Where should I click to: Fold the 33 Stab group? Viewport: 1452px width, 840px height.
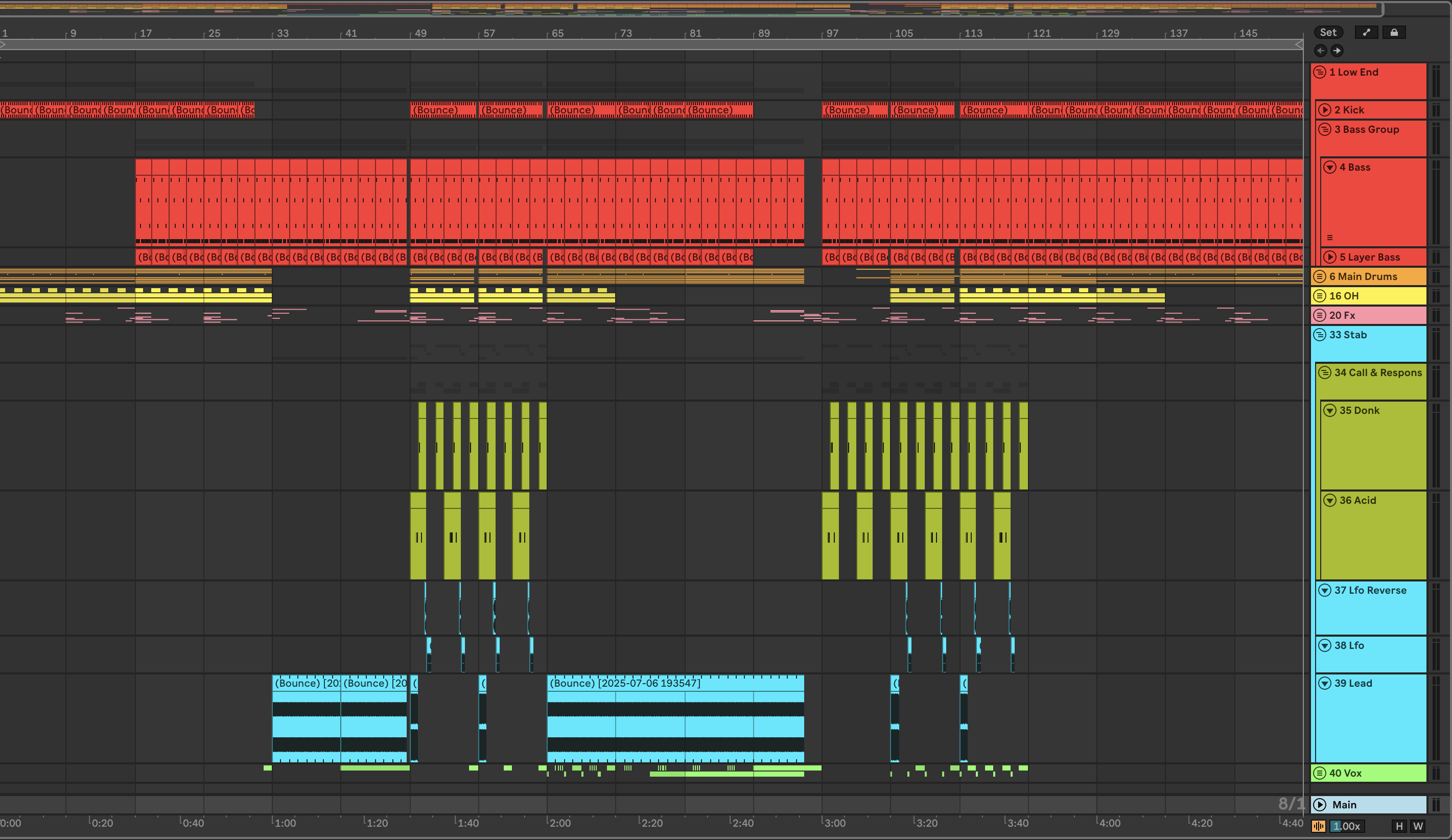point(1320,335)
